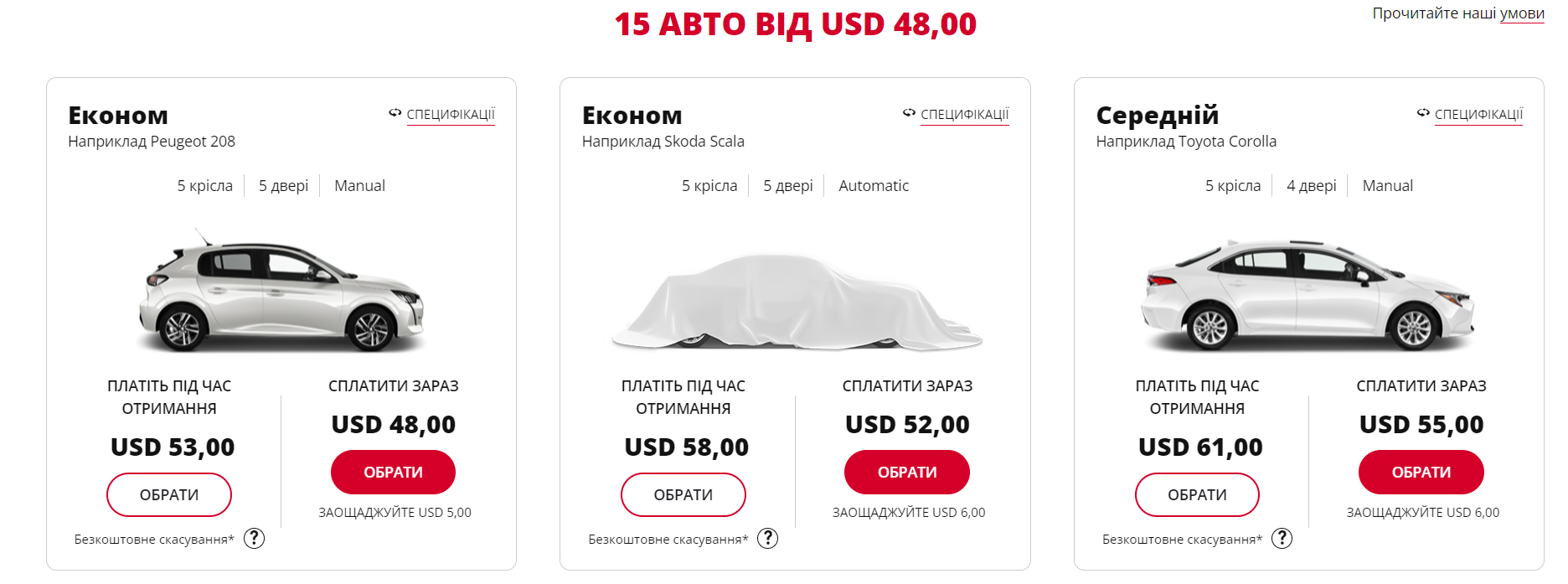Select Toyota Corolla pay at pickup USD 61,00
The width and height of the screenshot is (1568, 584).
[1197, 495]
